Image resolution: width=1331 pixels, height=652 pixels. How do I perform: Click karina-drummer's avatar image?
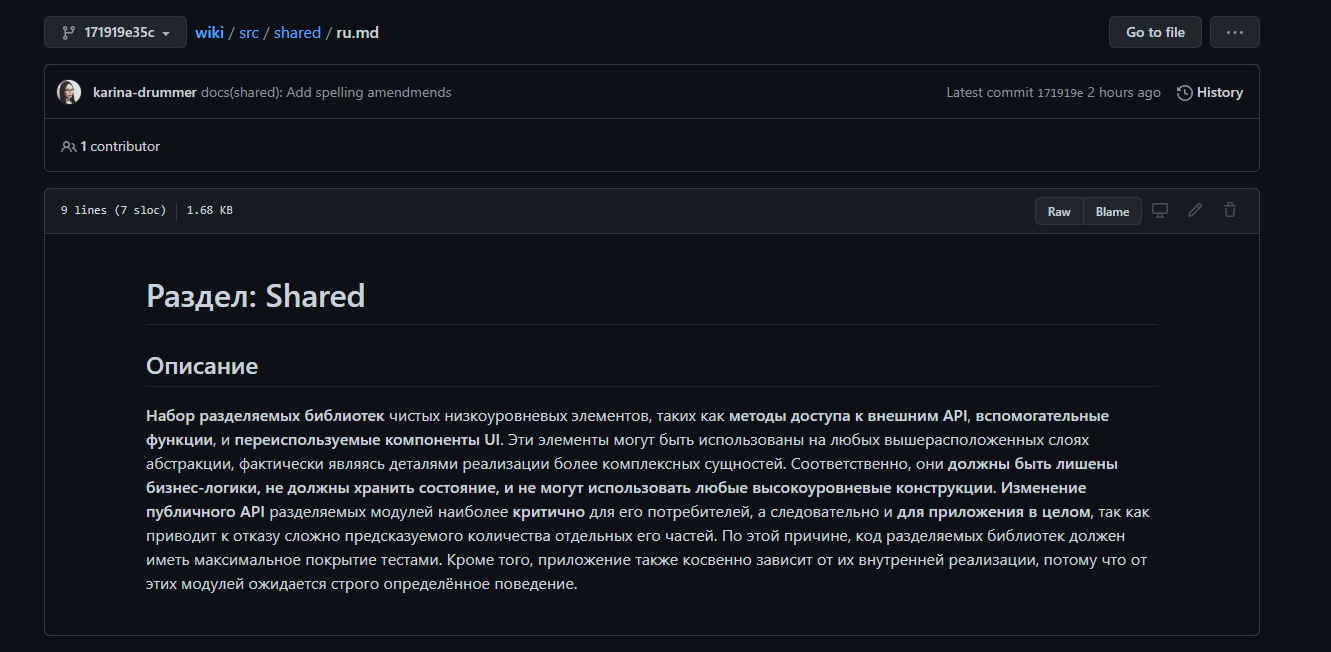(69, 92)
